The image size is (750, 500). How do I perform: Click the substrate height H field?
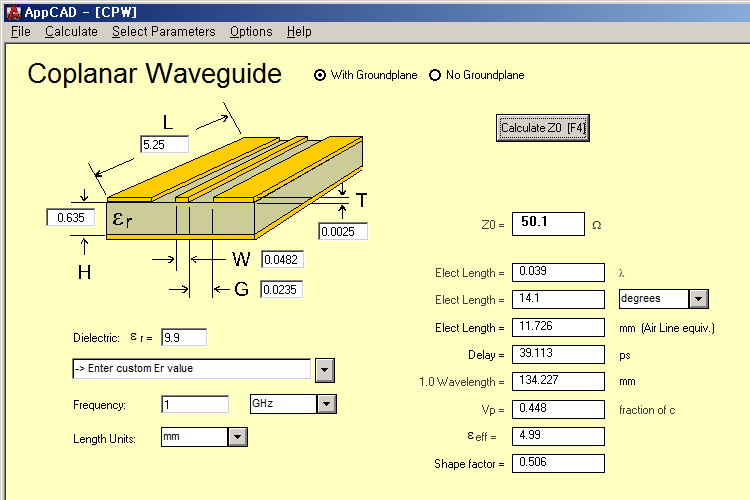(70, 217)
